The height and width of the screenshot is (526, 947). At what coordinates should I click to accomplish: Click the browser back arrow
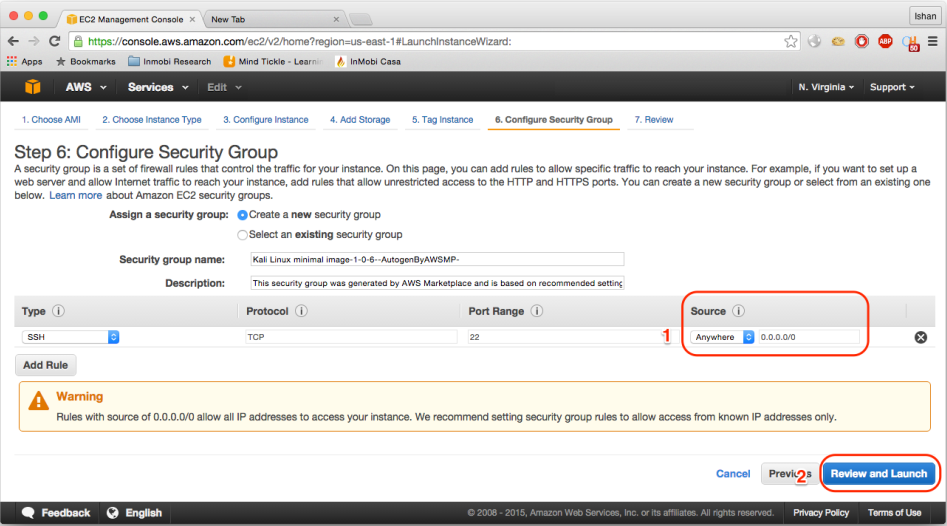click(x=13, y=41)
